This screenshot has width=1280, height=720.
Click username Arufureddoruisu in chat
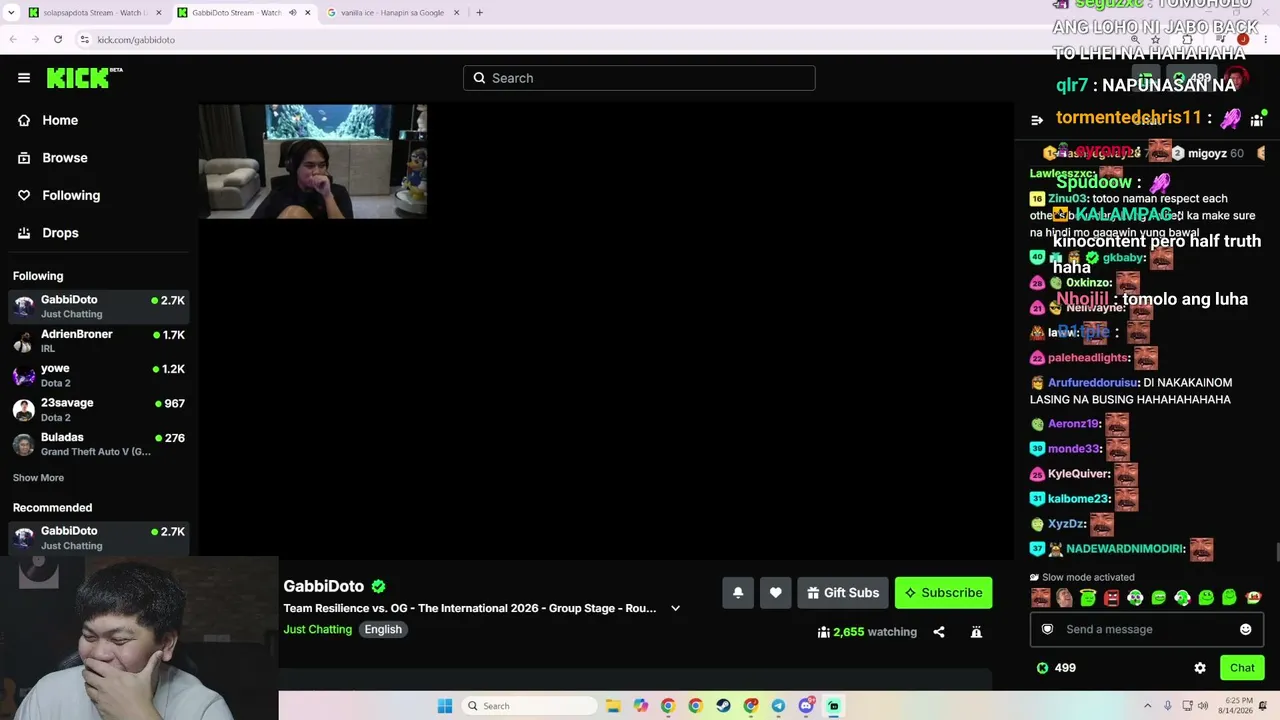(x=1093, y=383)
